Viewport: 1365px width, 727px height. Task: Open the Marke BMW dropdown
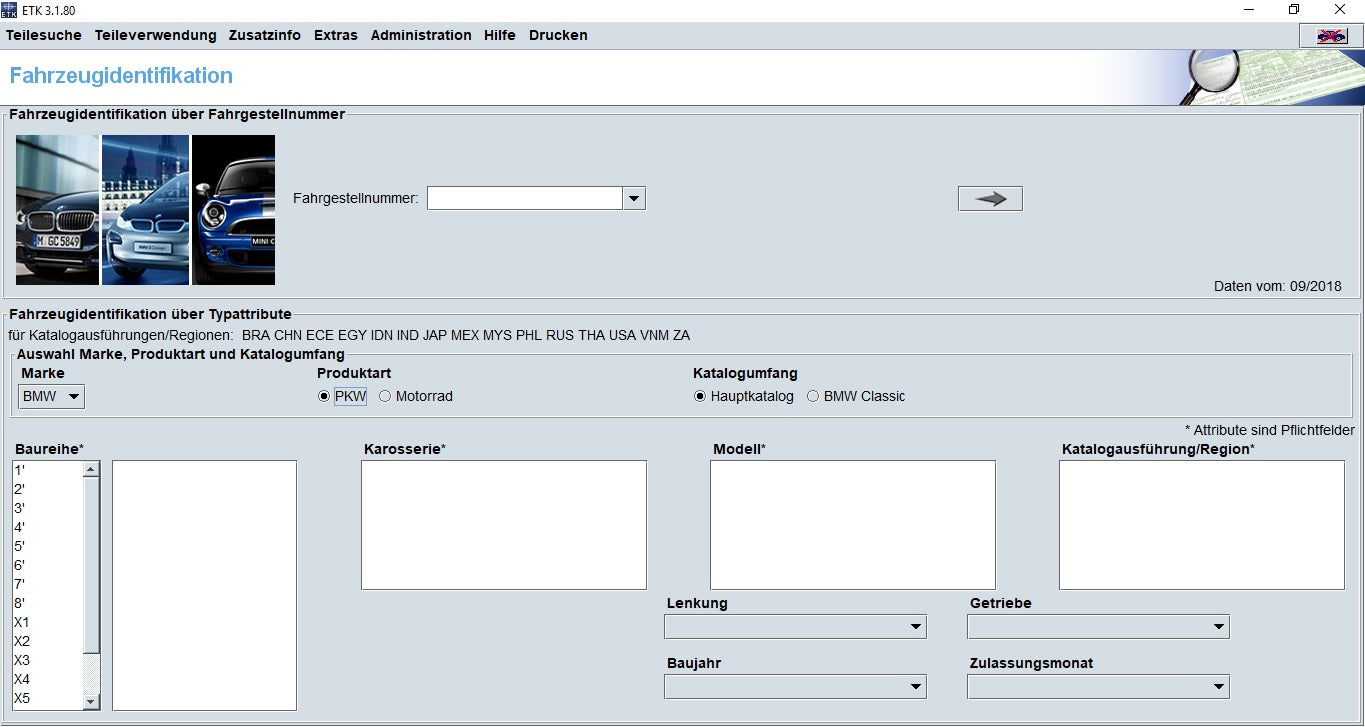pyautogui.click(x=52, y=397)
